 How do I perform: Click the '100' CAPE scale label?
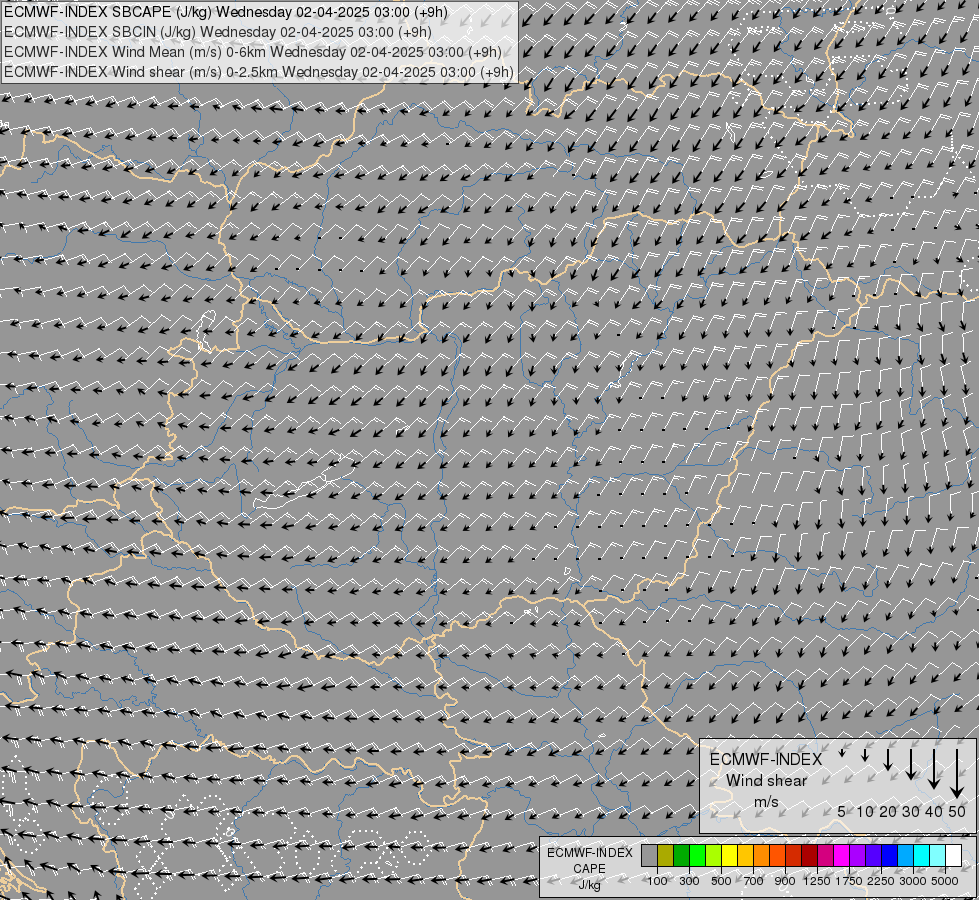pos(657,881)
